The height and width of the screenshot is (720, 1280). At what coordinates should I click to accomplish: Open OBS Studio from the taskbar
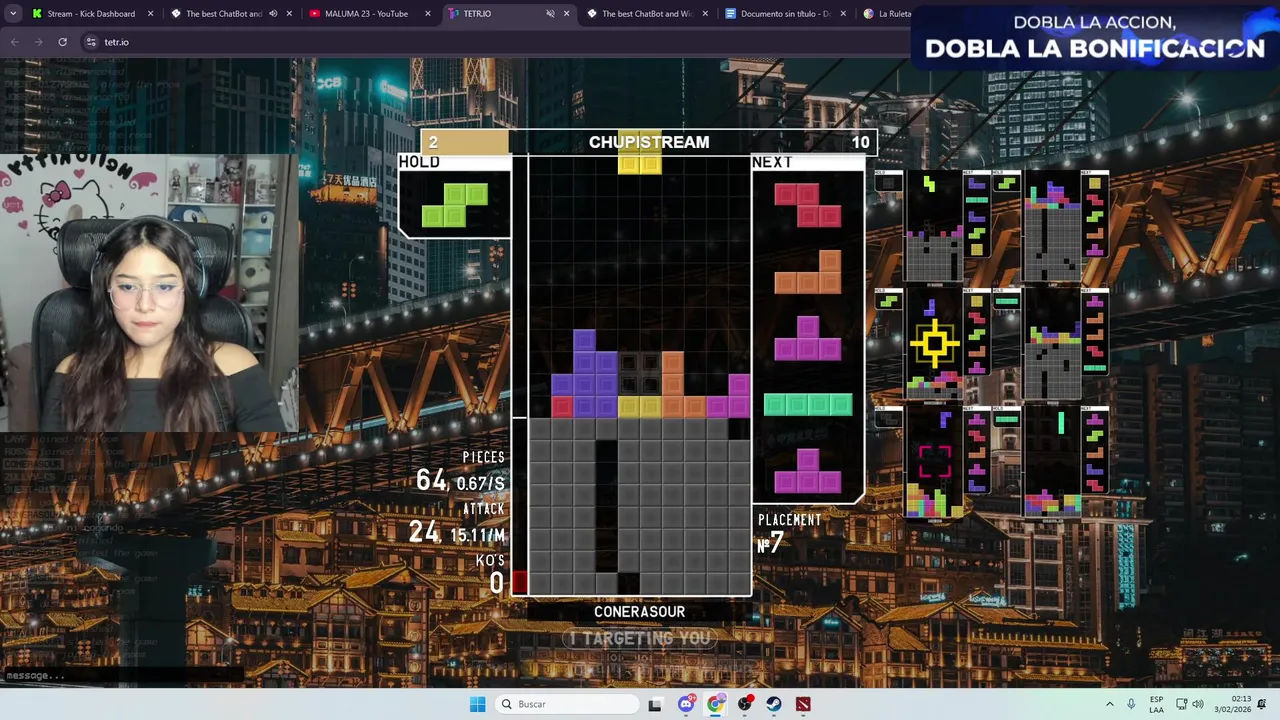point(745,704)
